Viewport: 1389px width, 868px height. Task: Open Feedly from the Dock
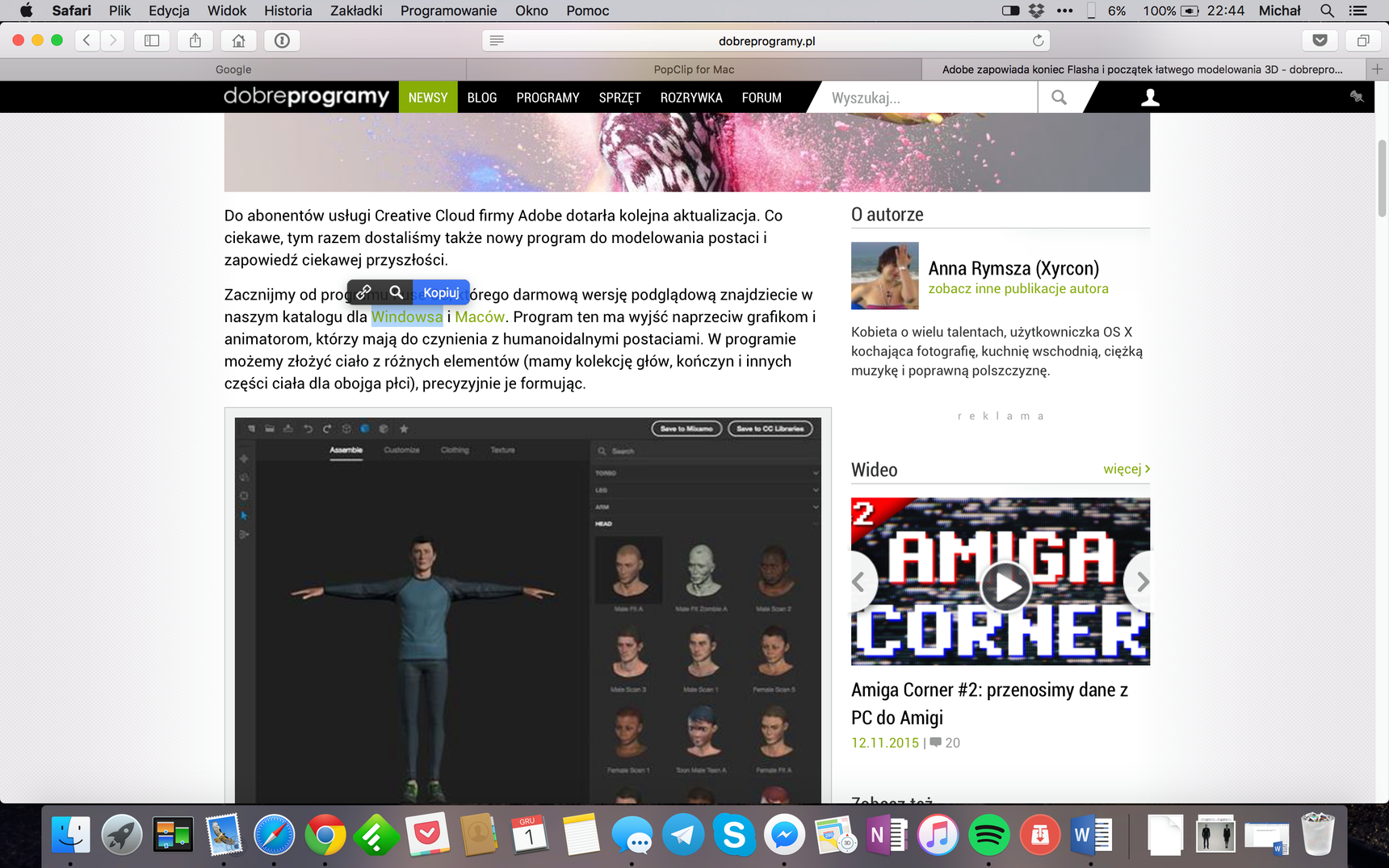pos(376,835)
